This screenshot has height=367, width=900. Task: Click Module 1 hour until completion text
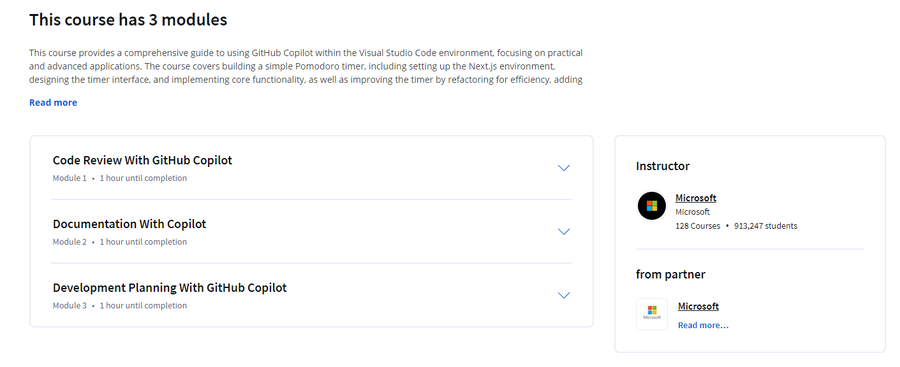(119, 178)
